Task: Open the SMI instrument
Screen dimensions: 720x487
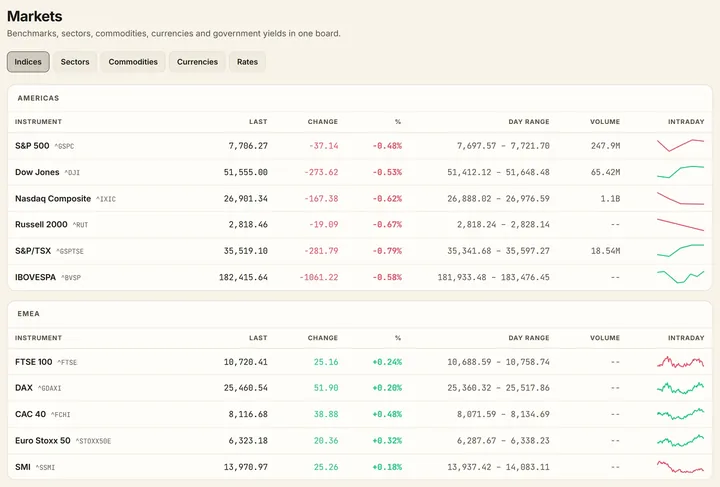Action: point(22,467)
